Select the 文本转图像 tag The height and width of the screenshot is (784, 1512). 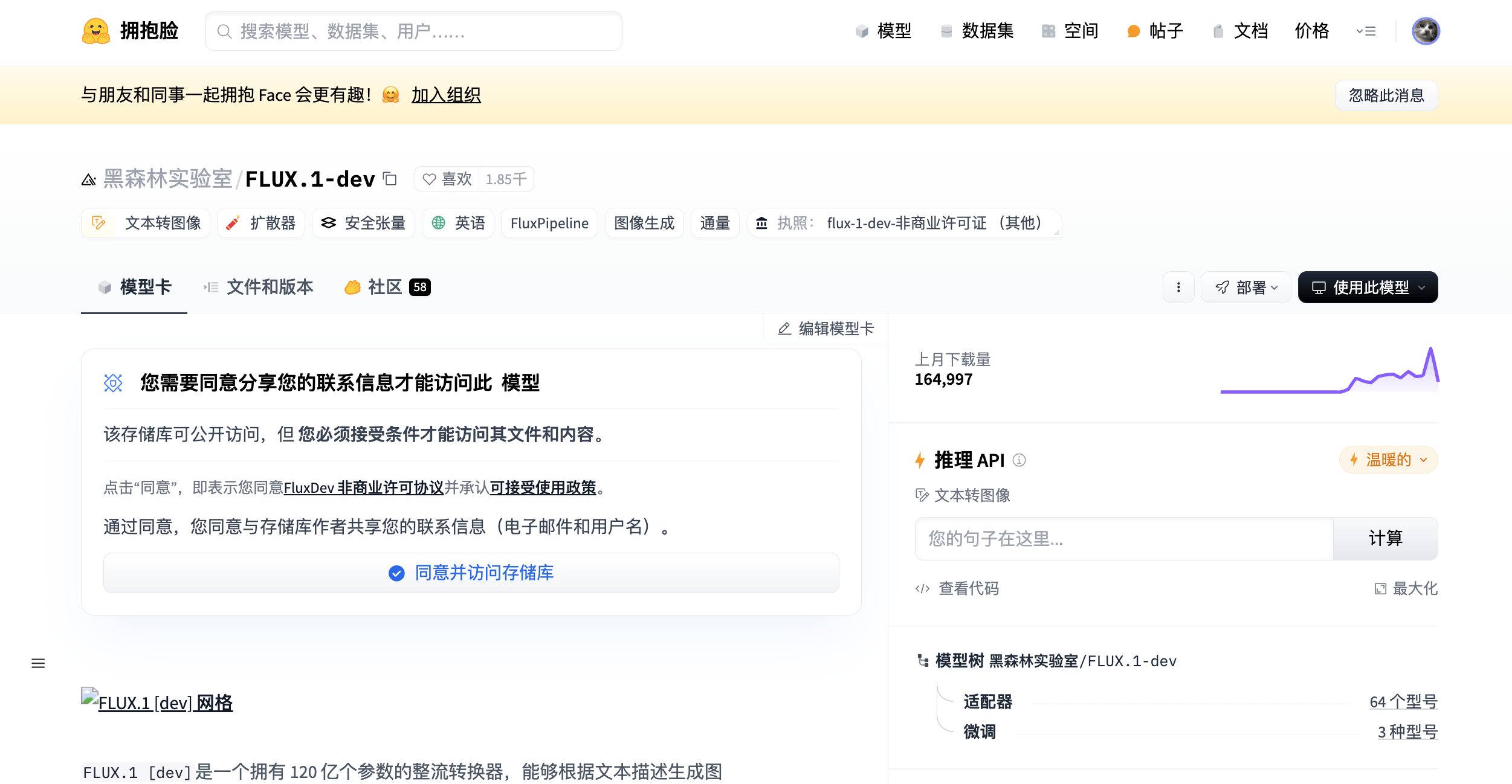(146, 223)
